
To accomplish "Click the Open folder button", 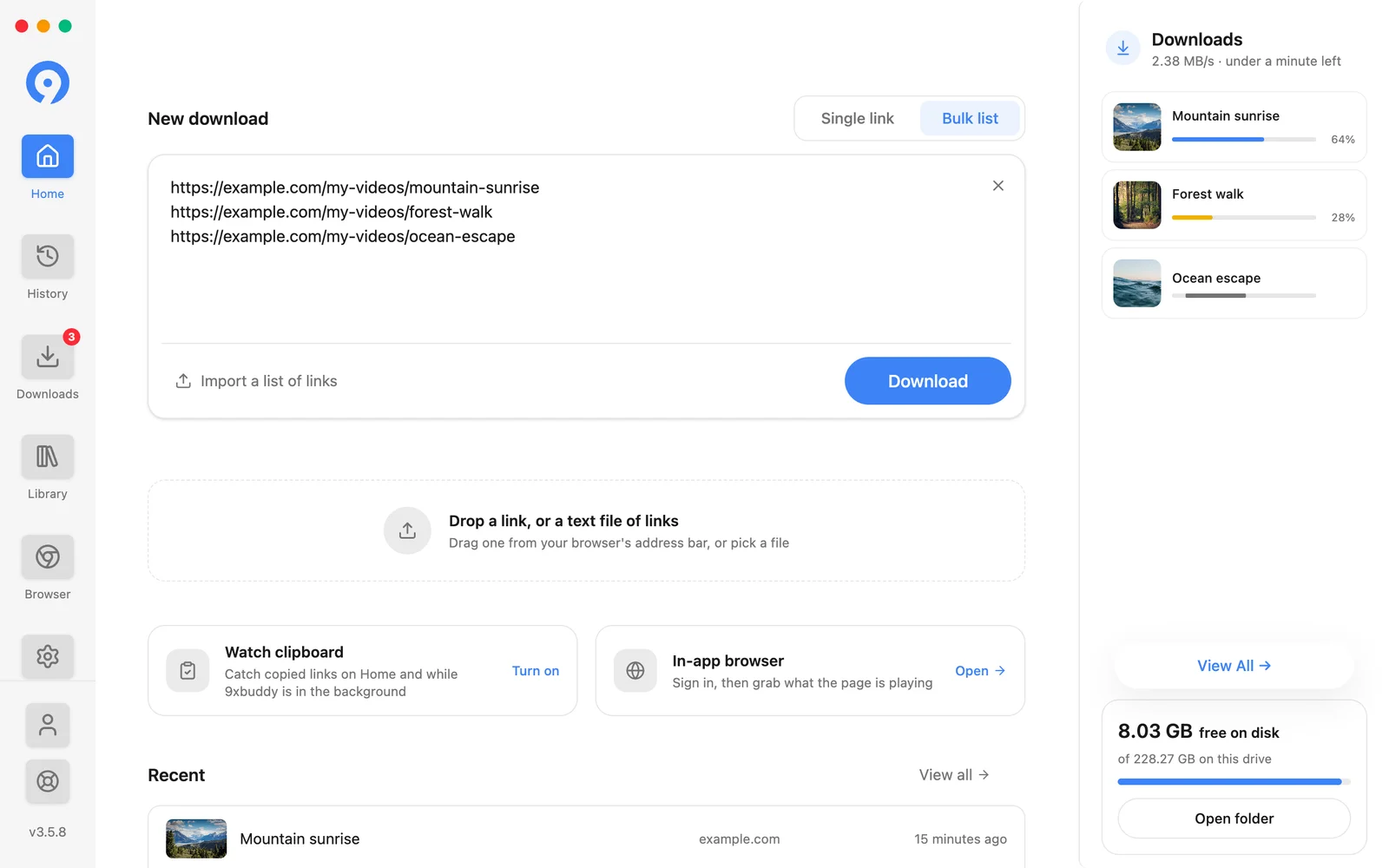I will 1234,819.
